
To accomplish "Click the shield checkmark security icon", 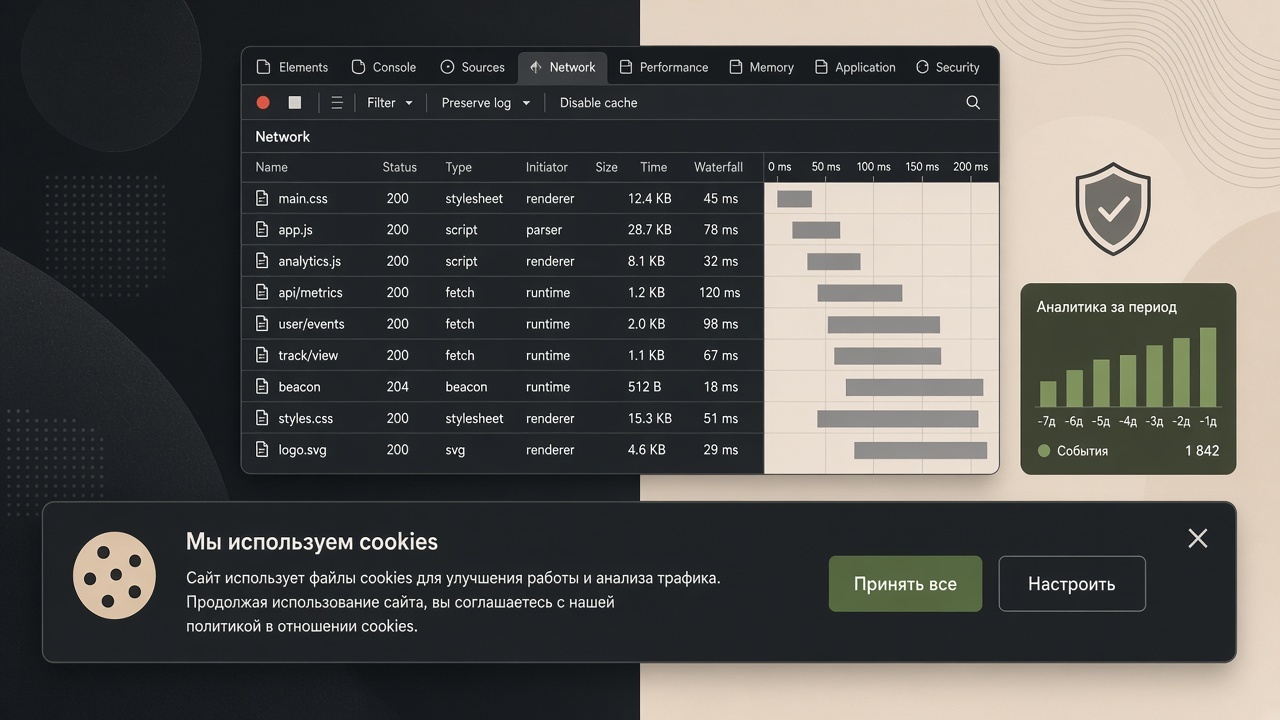I will click(1113, 208).
